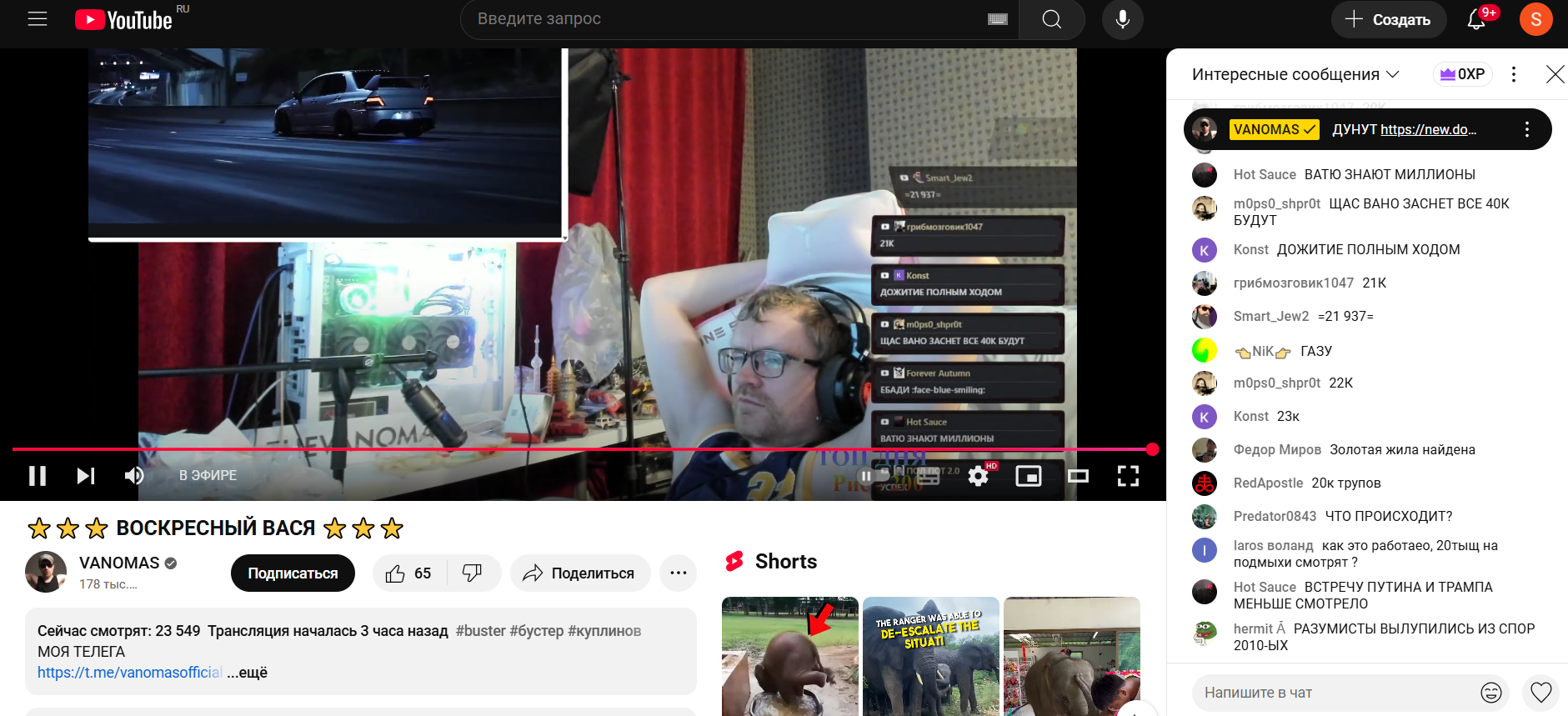Image resolution: width=1568 pixels, height=716 pixels.
Task: Click the 'Создать' create button
Action: coord(1390,19)
